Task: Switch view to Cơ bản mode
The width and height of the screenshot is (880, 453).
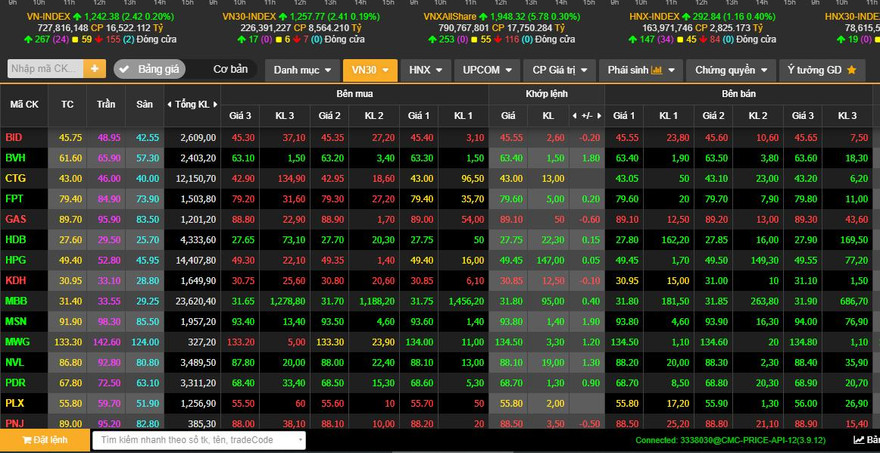Action: click(230, 69)
